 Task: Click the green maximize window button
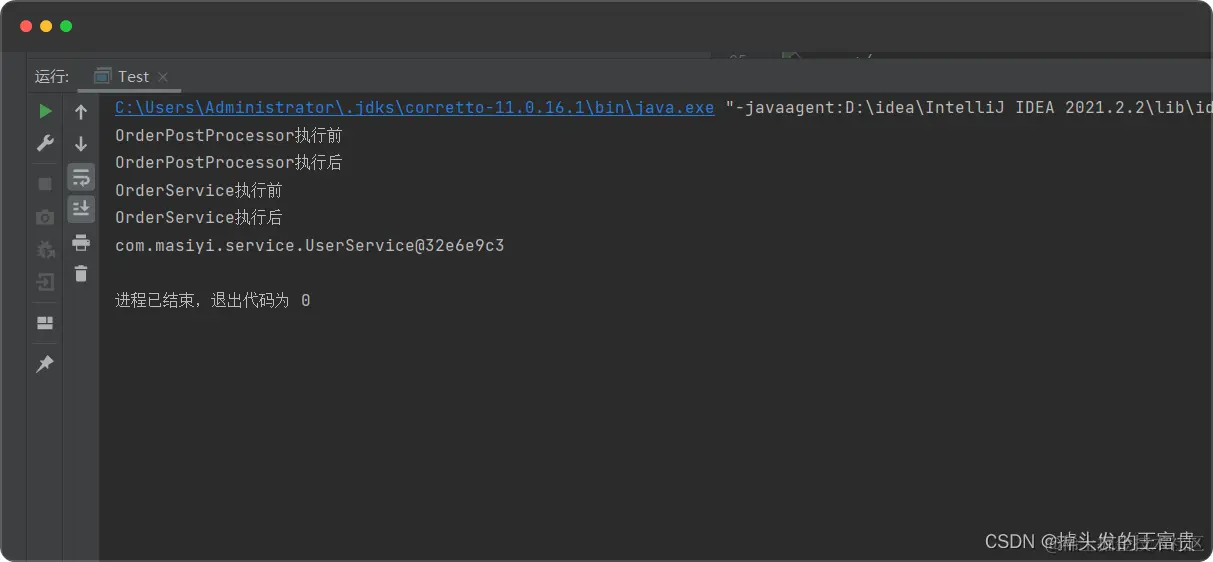pyautogui.click(x=66, y=26)
